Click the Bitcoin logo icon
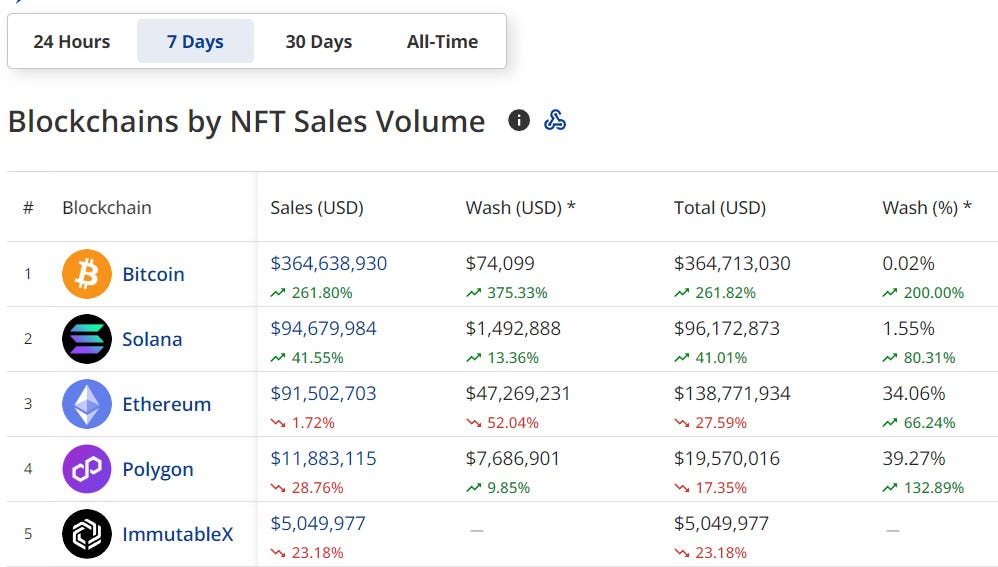This screenshot has width=998, height=567. 87,274
